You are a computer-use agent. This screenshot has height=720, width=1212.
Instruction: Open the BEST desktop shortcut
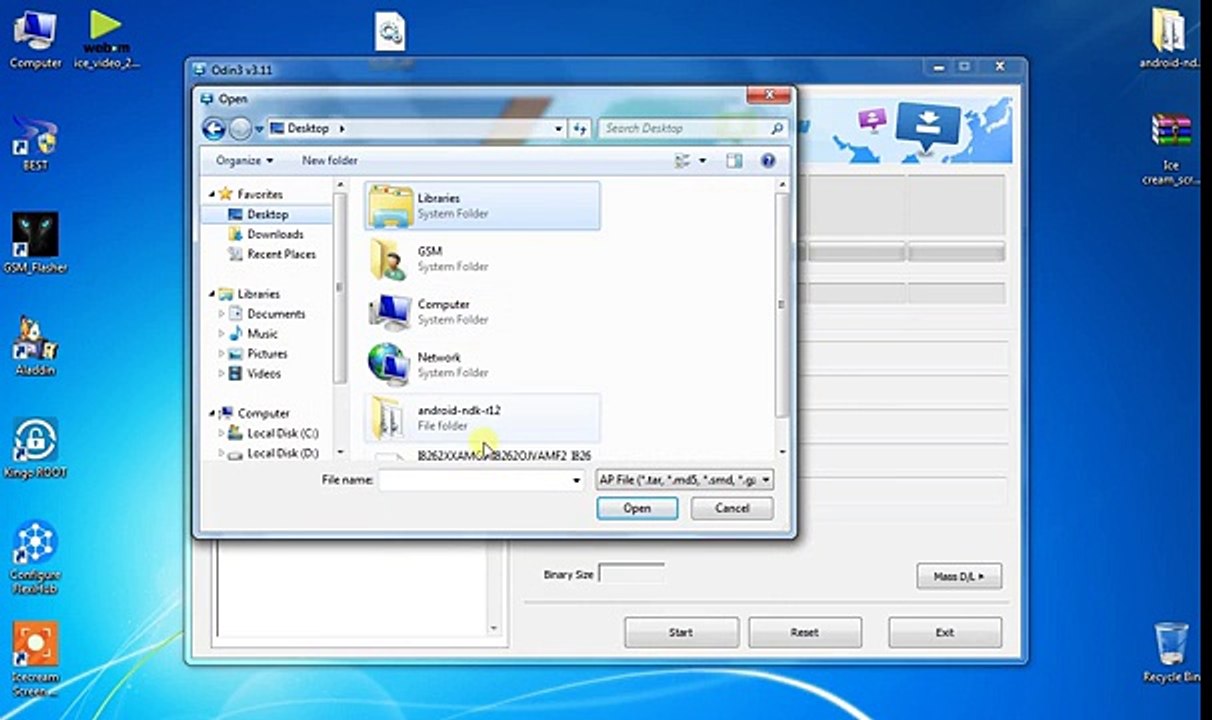tap(35, 143)
